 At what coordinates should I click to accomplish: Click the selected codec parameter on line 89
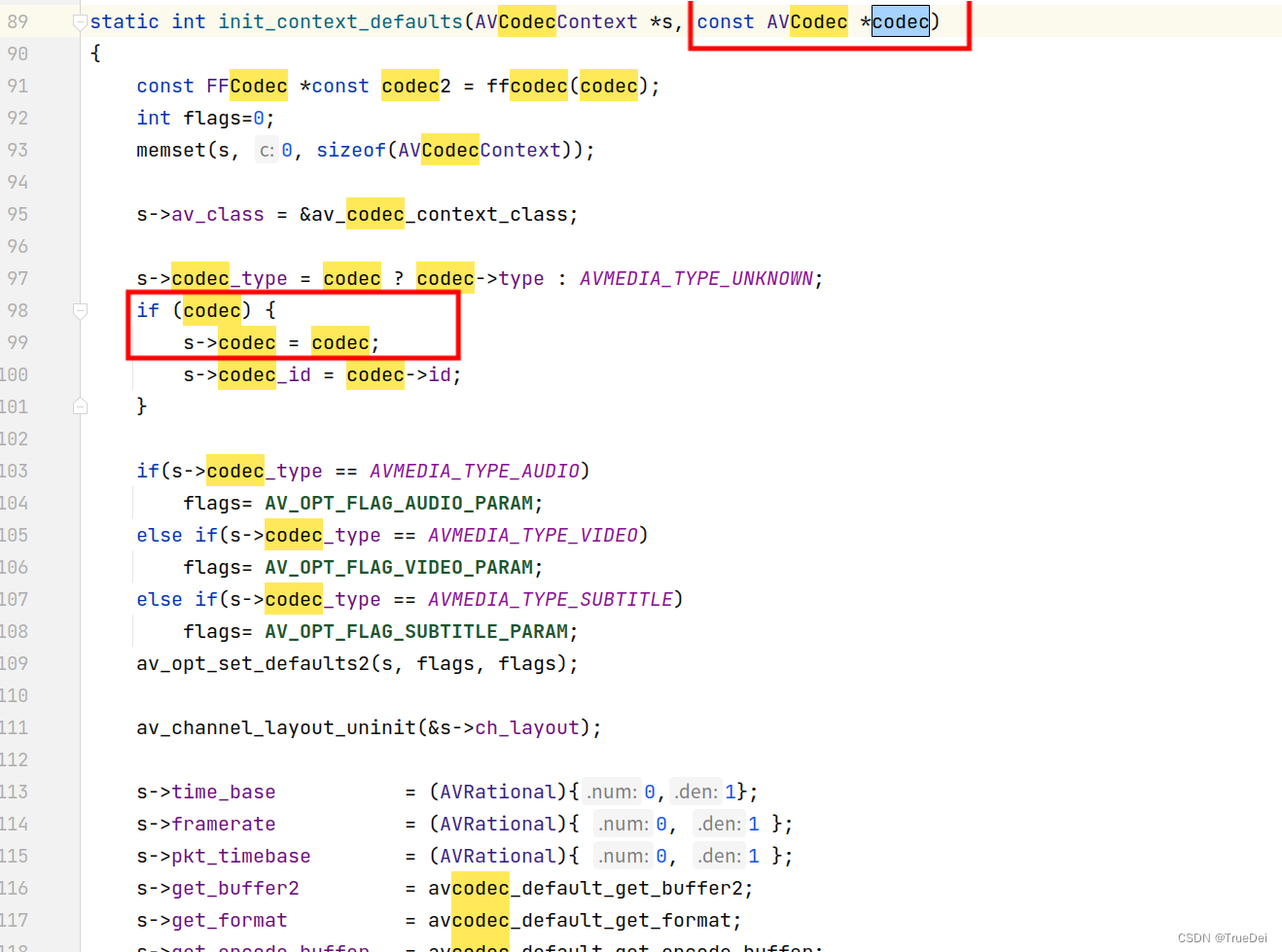click(901, 21)
